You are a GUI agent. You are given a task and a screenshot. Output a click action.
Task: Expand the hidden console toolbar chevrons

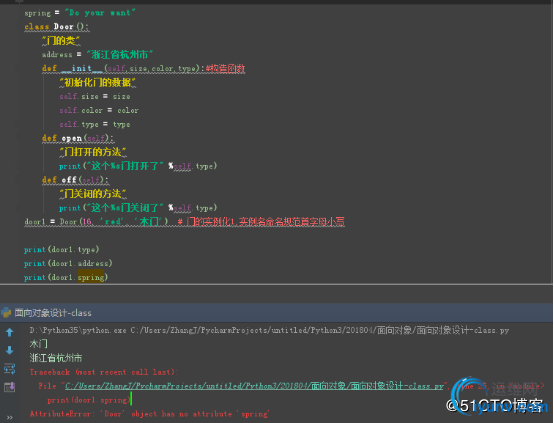point(10,417)
